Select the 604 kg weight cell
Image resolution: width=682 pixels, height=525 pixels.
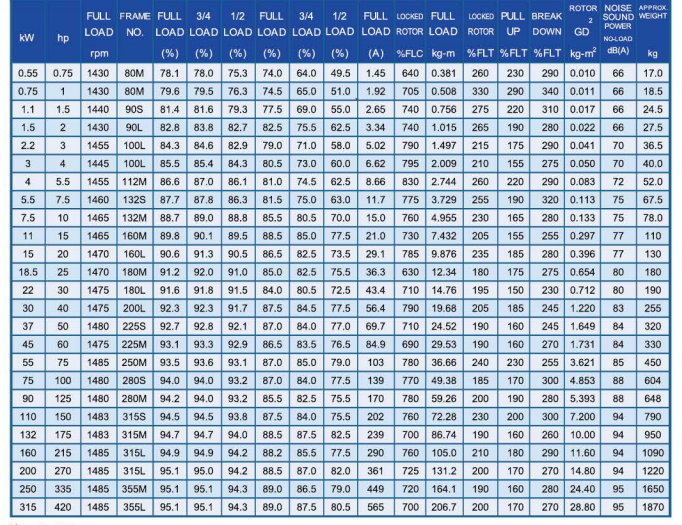[653, 381]
